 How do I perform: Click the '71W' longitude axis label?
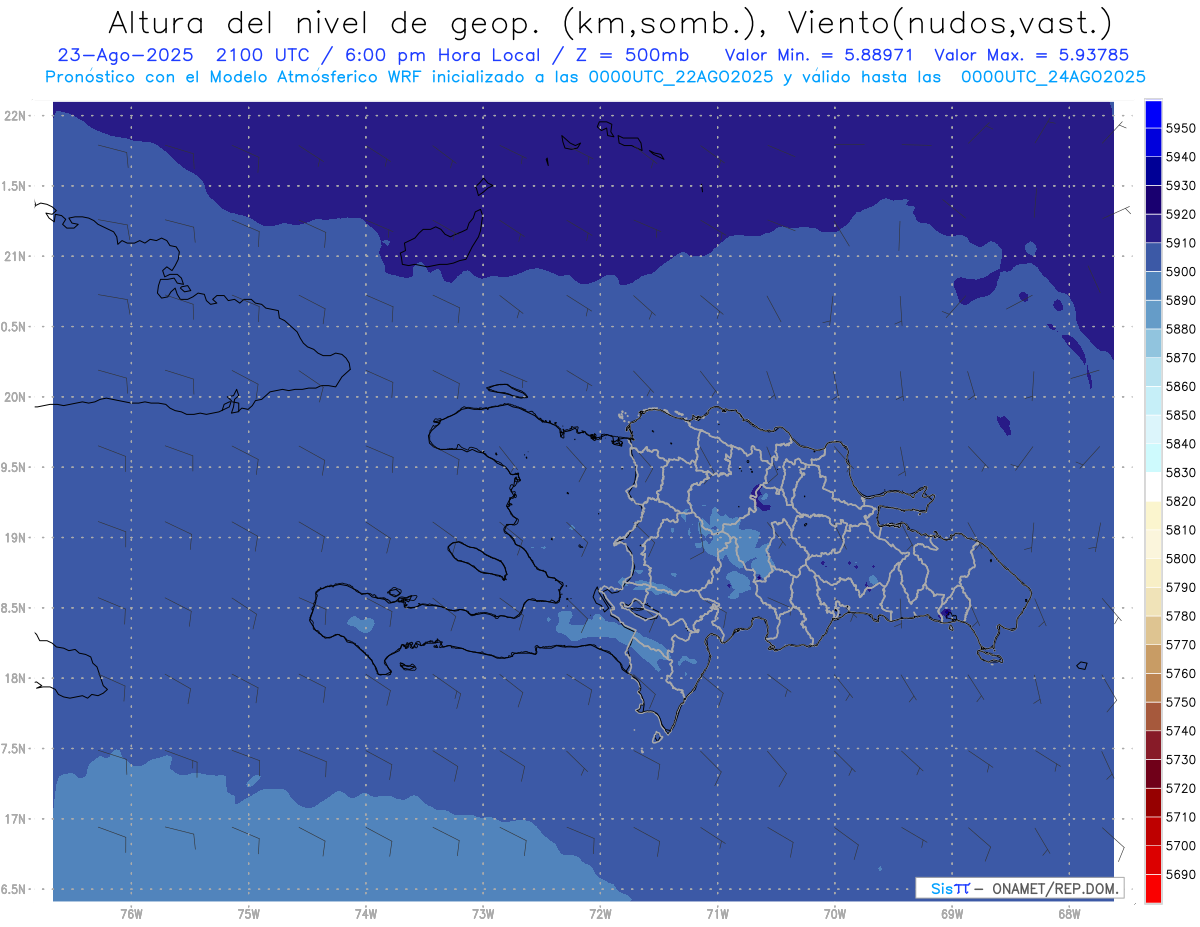click(x=717, y=914)
